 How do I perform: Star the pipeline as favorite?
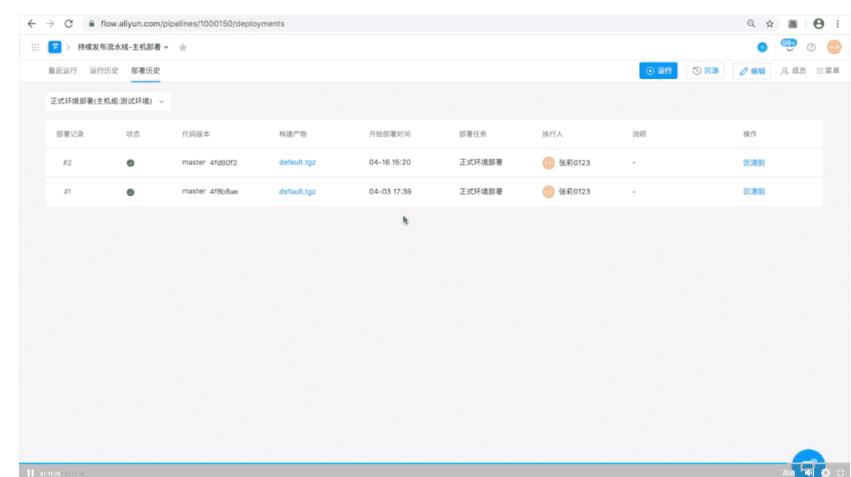[182, 47]
